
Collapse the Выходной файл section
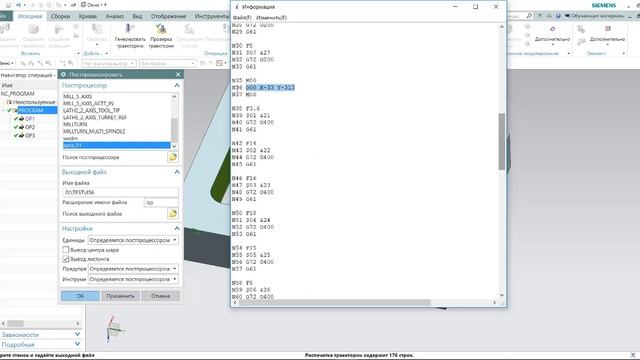click(177, 172)
